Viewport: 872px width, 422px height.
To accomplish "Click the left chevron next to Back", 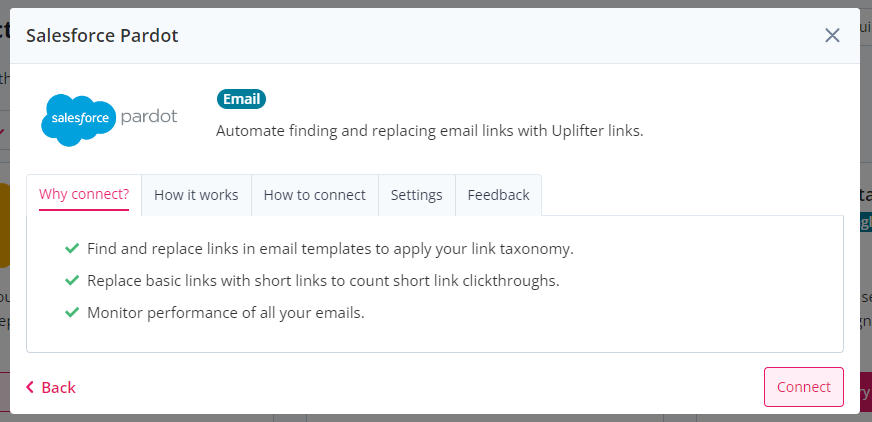I will pos(30,387).
